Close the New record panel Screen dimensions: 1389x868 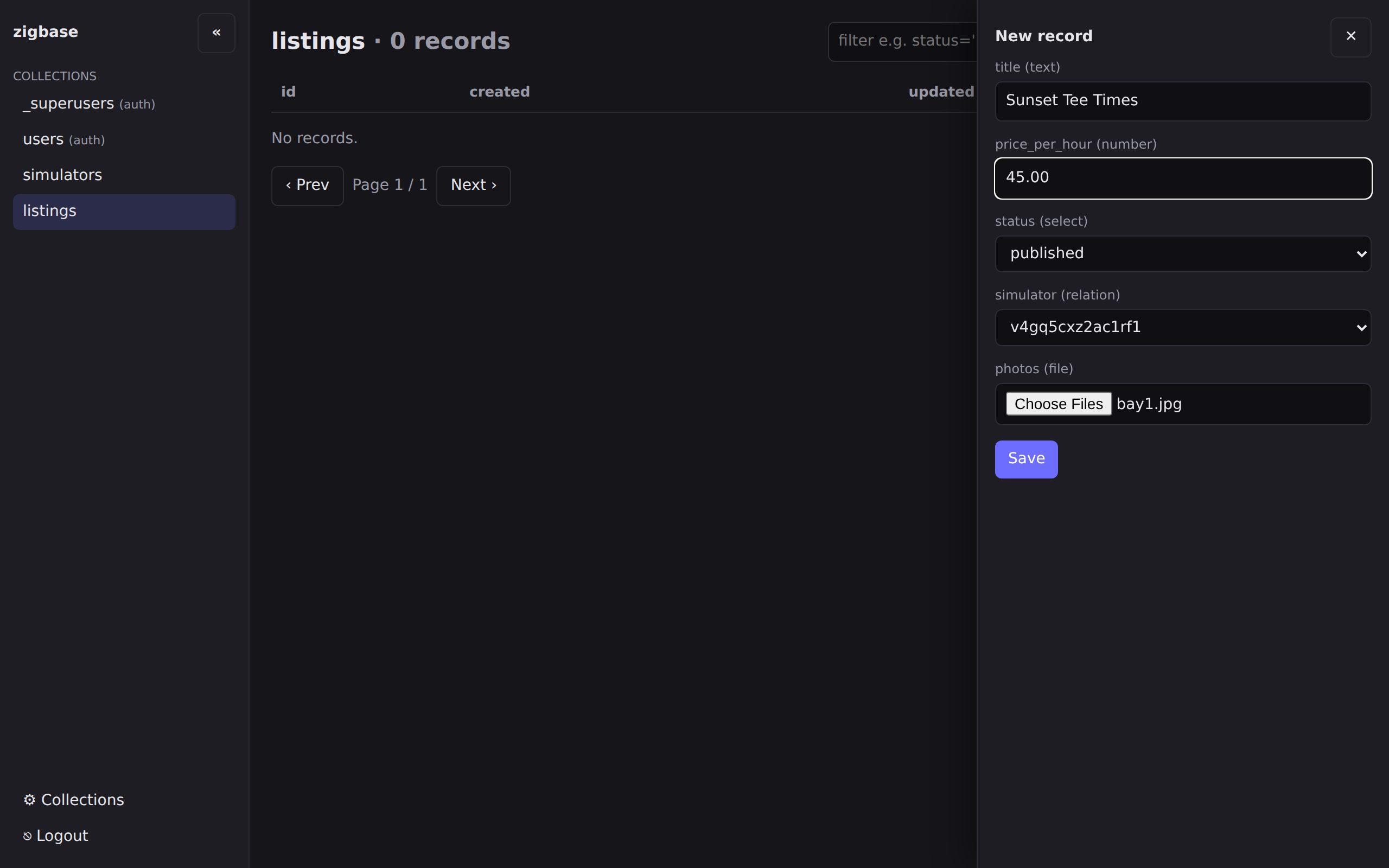pyautogui.click(x=1350, y=37)
